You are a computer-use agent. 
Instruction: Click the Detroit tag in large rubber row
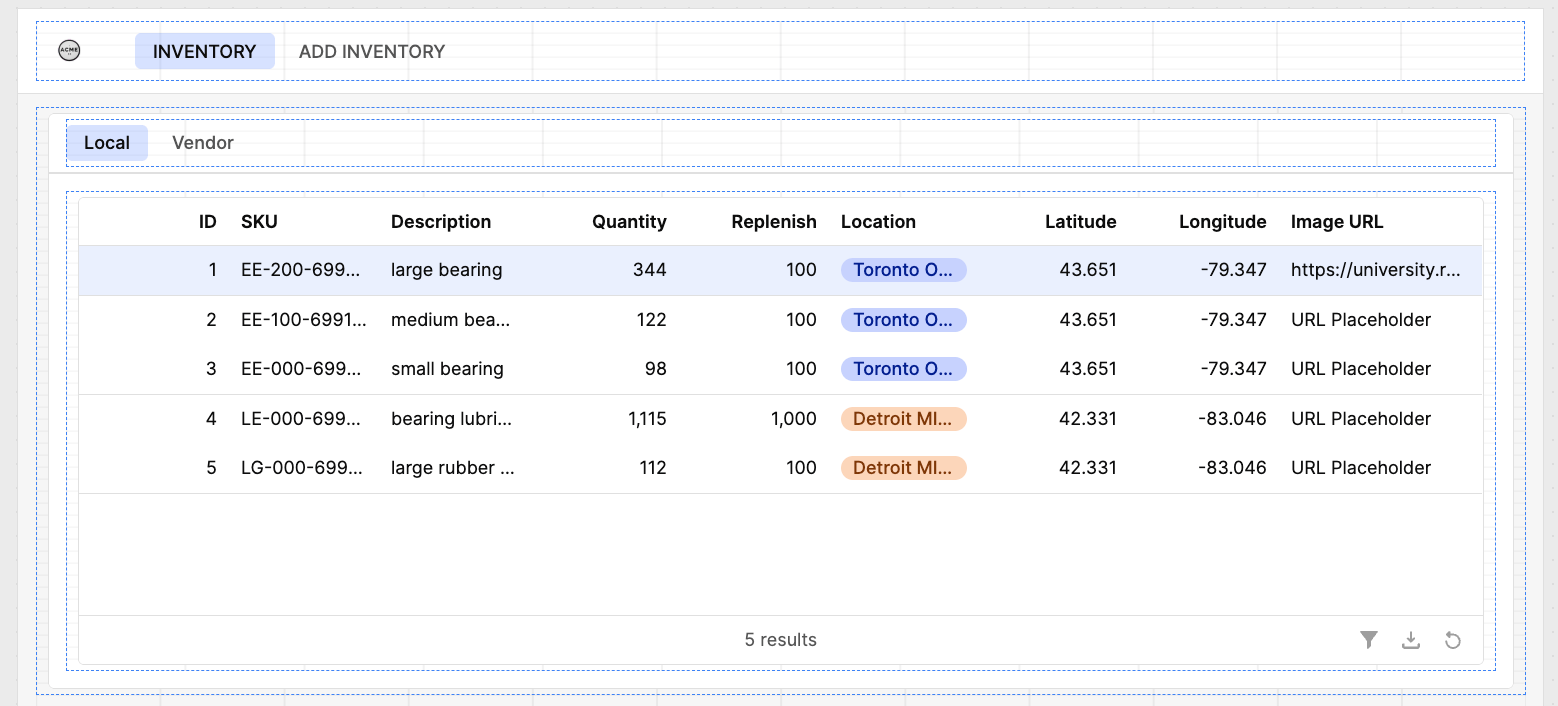pos(904,468)
